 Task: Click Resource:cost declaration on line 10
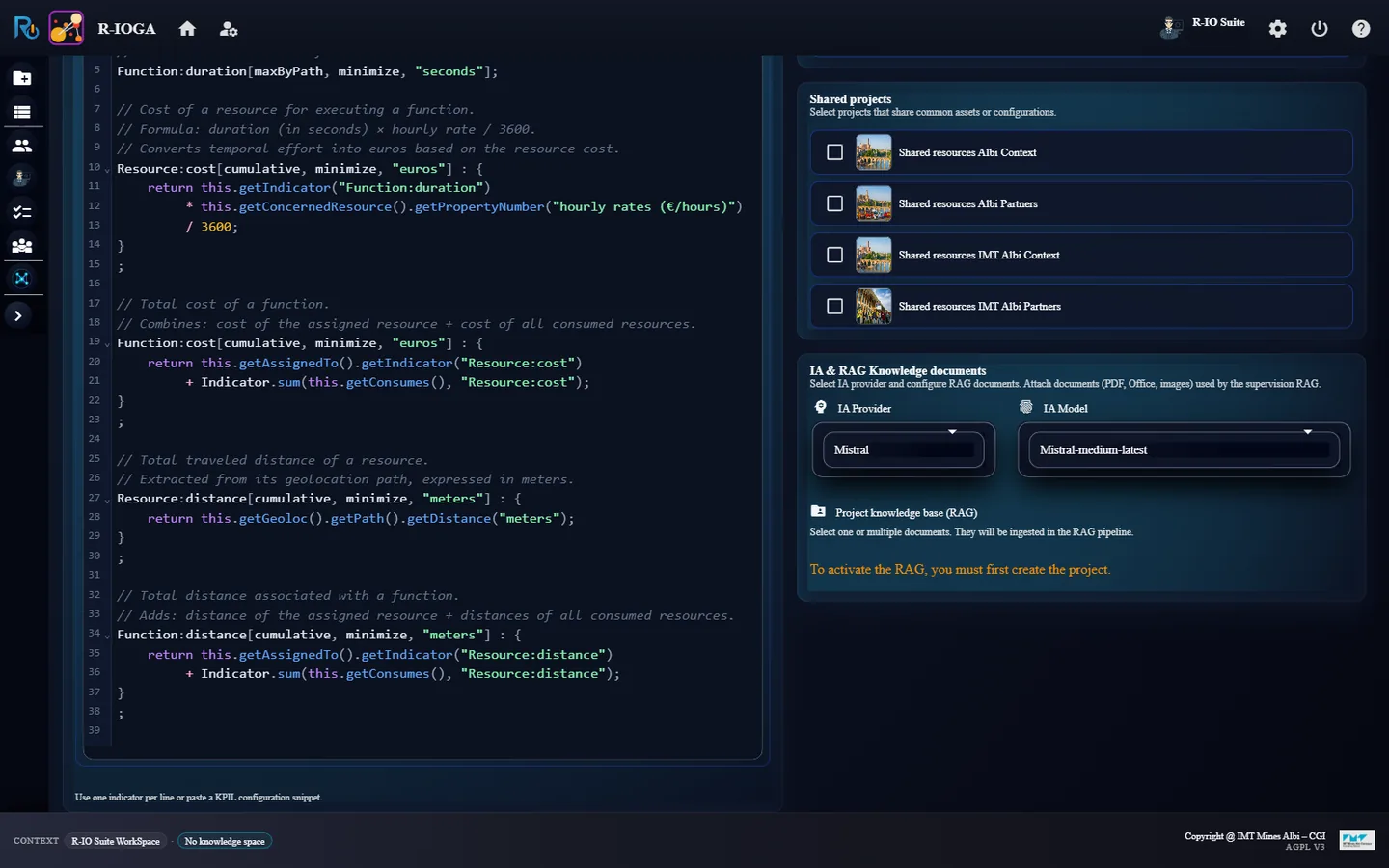300,168
